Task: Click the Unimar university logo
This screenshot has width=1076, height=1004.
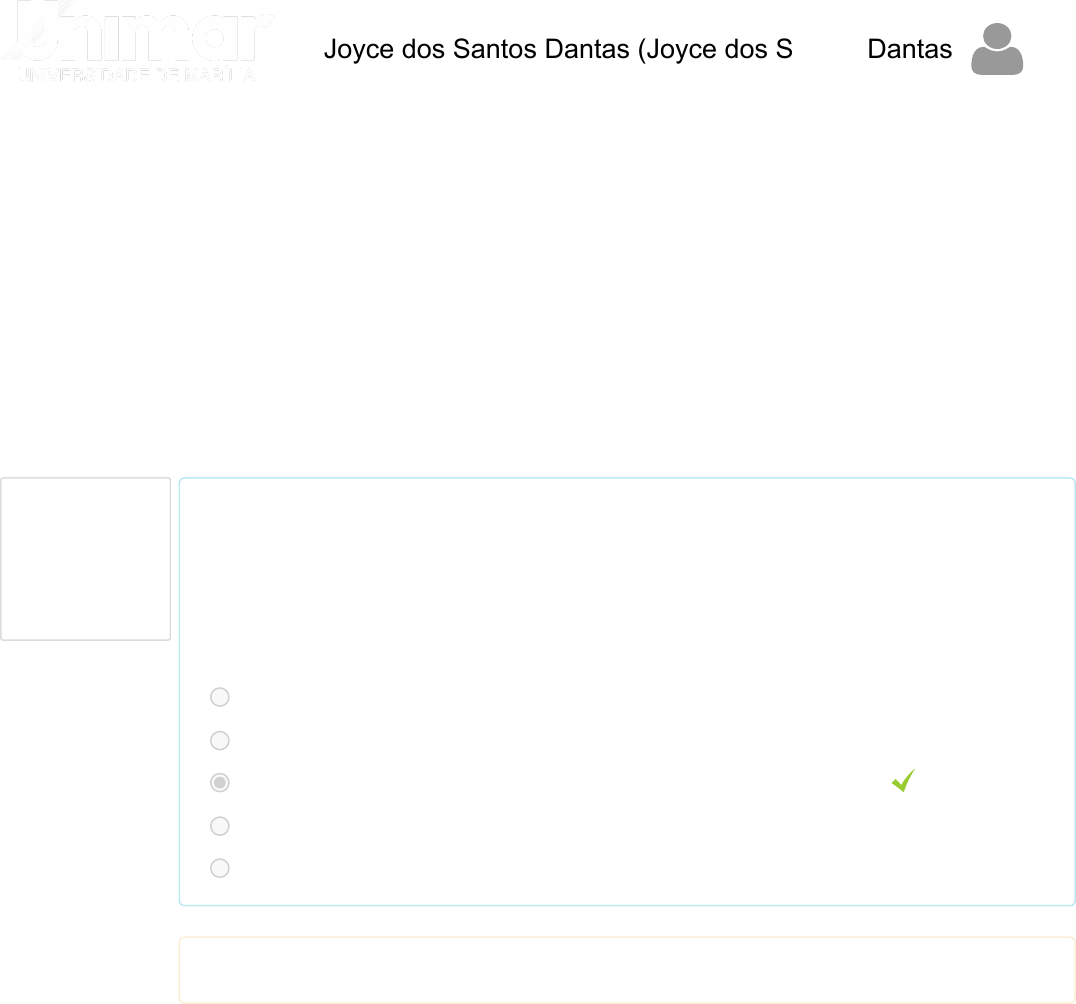Action: pyautogui.click(x=137, y=41)
